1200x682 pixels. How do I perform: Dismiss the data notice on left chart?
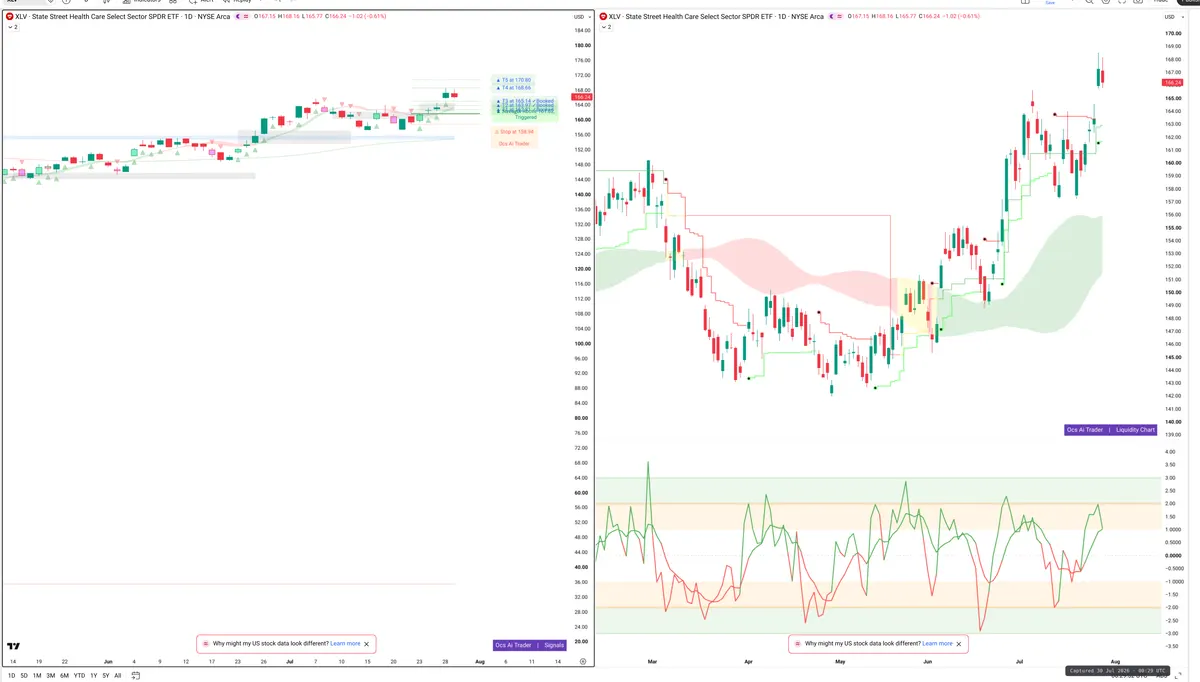click(x=367, y=644)
